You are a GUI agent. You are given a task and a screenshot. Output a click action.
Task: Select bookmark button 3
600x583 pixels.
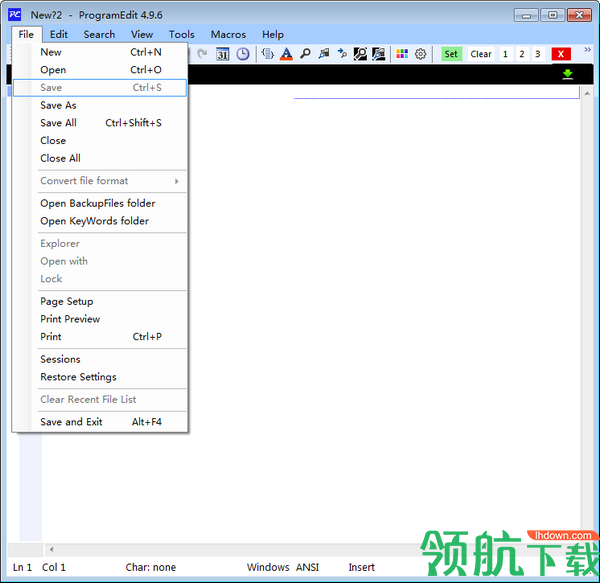tap(538, 54)
